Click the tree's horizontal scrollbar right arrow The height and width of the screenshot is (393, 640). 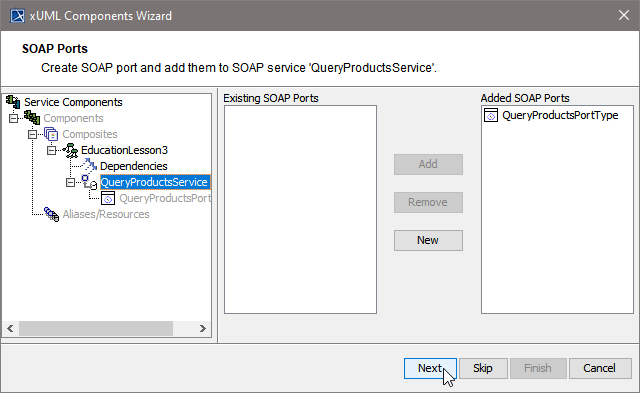202,329
